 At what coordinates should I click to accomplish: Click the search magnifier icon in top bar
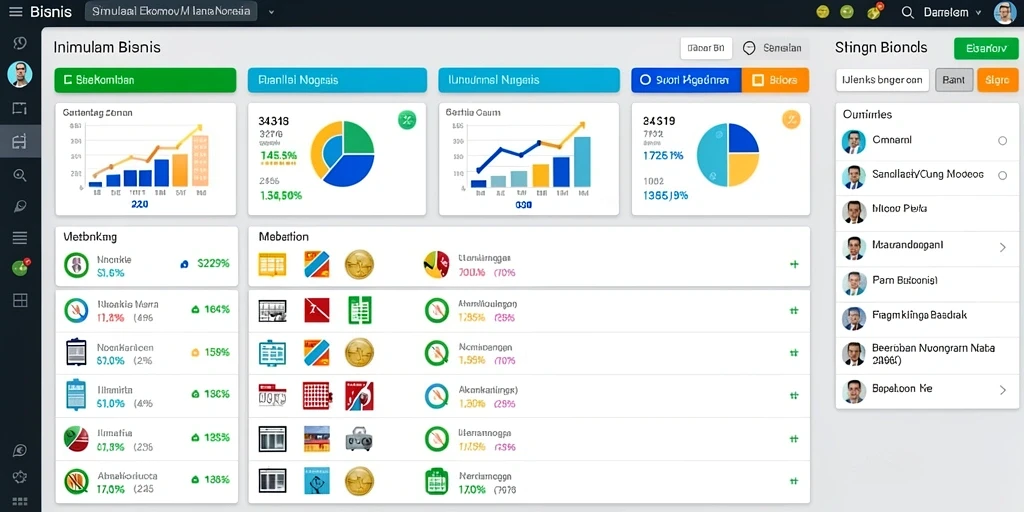click(x=907, y=12)
